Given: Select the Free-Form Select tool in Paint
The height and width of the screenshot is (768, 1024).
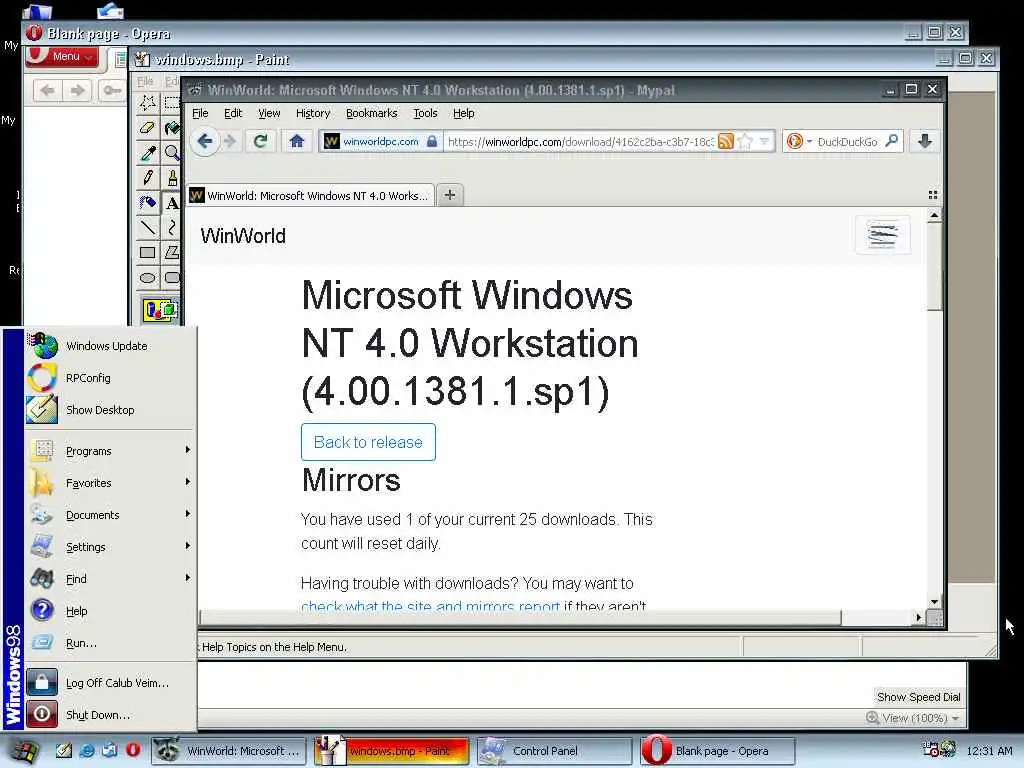Looking at the screenshot, I should 148,103.
